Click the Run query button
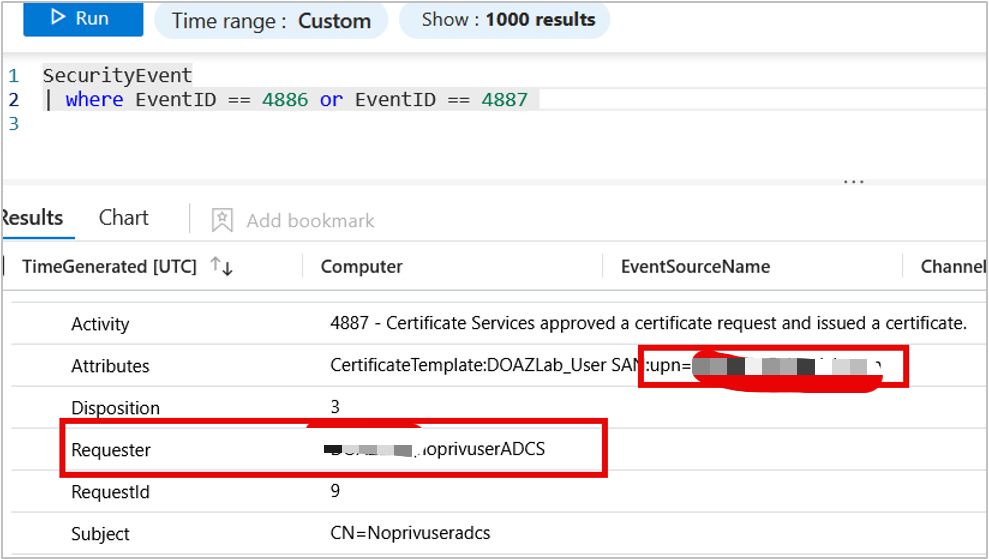This screenshot has height=559, width=989. (83, 19)
